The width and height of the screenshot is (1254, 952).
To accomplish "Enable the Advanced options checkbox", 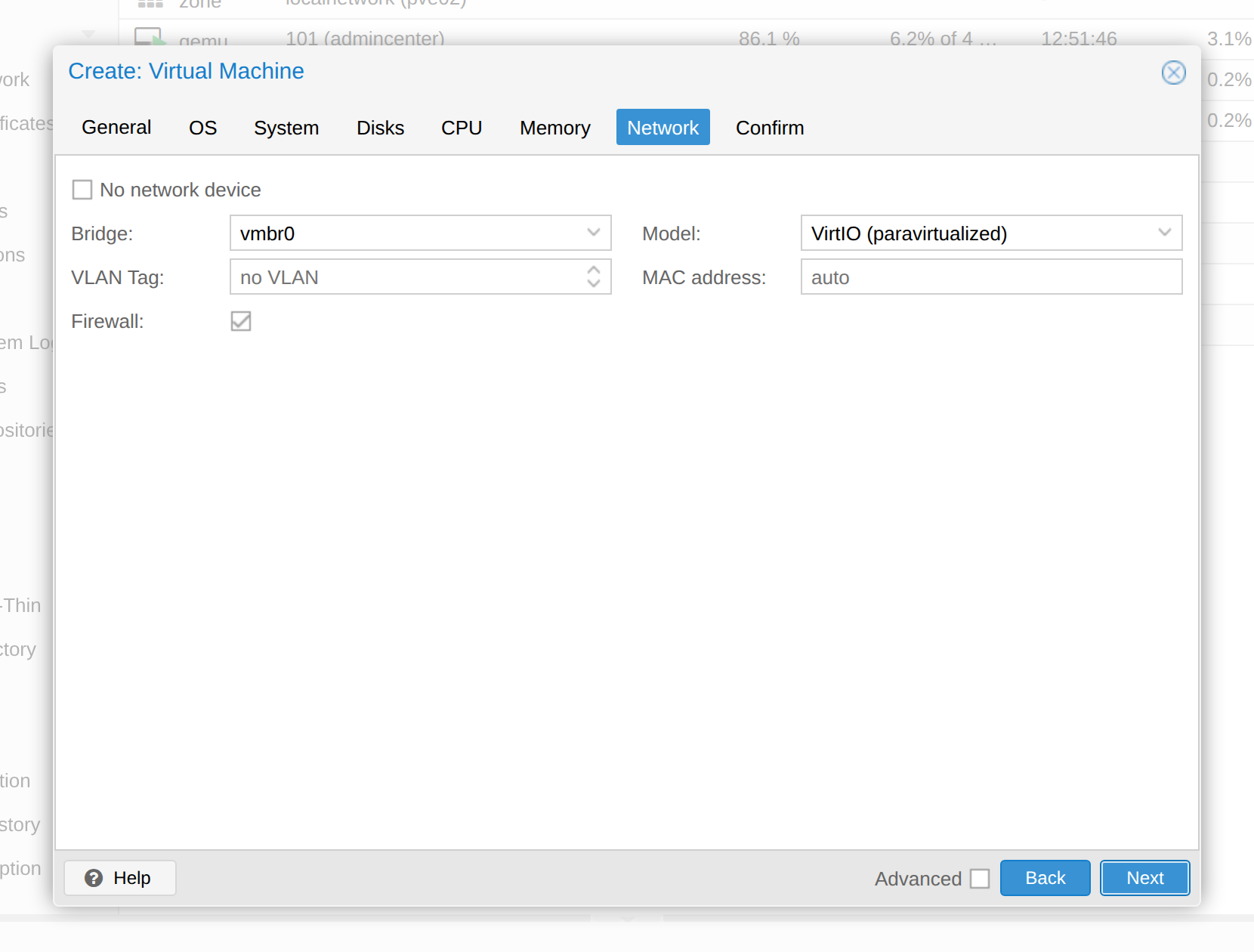I will (x=980, y=879).
